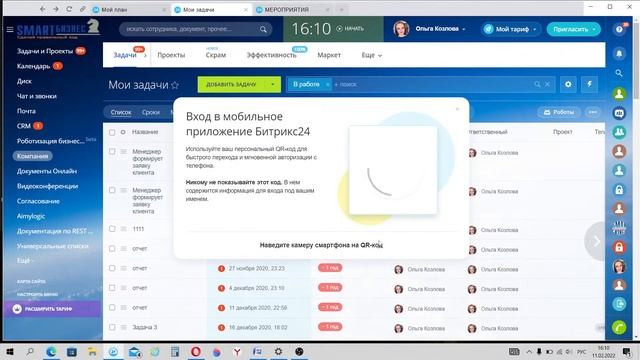Open Yandex browser from the taskbar
The image size is (640, 360).
pyautogui.click(x=237, y=351)
